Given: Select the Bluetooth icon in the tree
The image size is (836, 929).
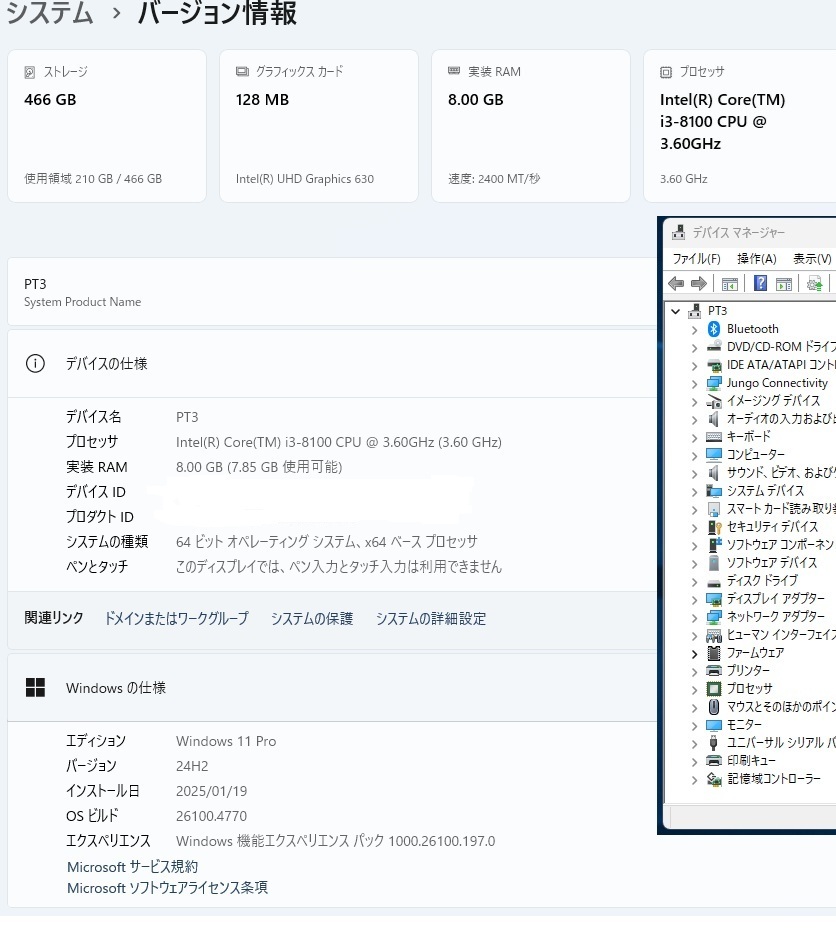Looking at the screenshot, I should point(714,329).
